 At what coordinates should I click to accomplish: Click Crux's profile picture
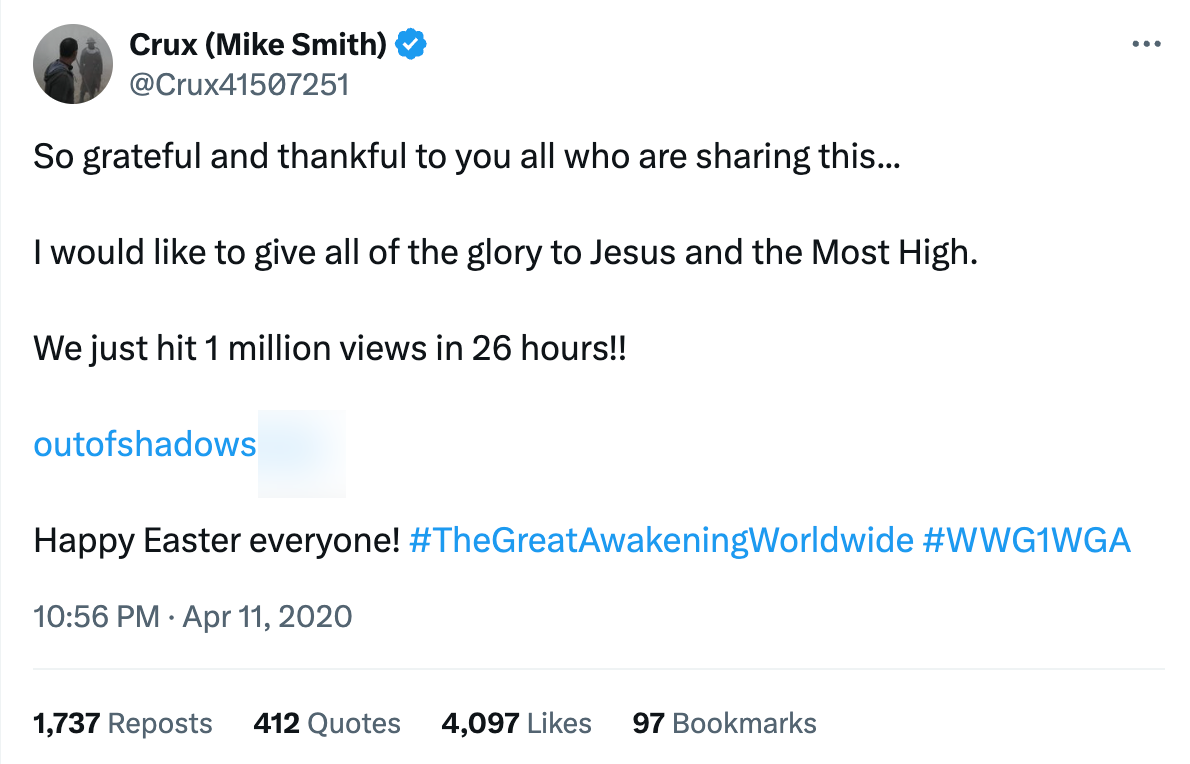(x=72, y=63)
